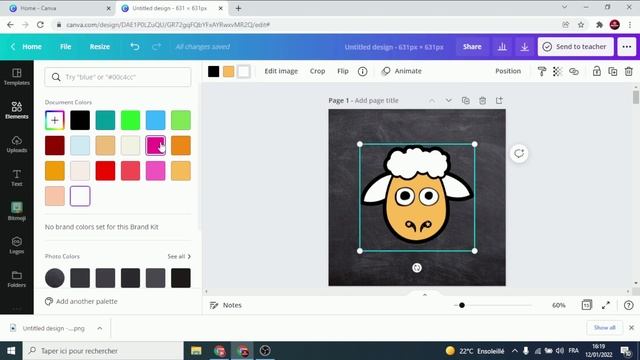The height and width of the screenshot is (360, 640).
Task: Open File Explorer from taskbar
Action: [x=196, y=351]
